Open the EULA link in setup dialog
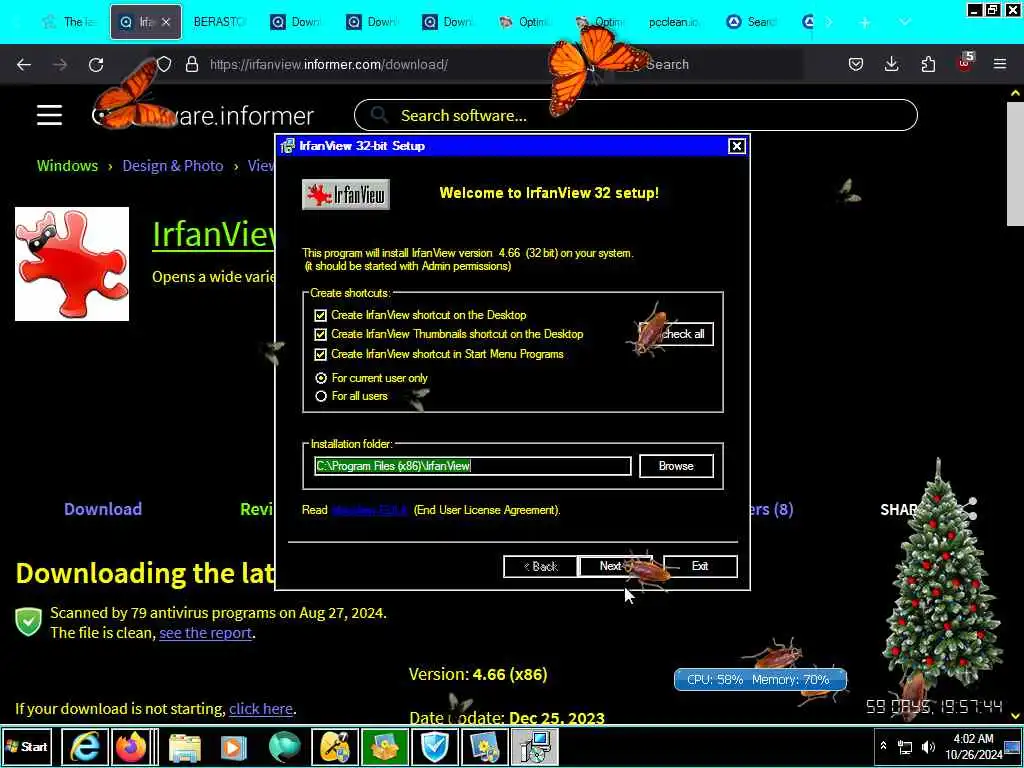 [x=370, y=510]
